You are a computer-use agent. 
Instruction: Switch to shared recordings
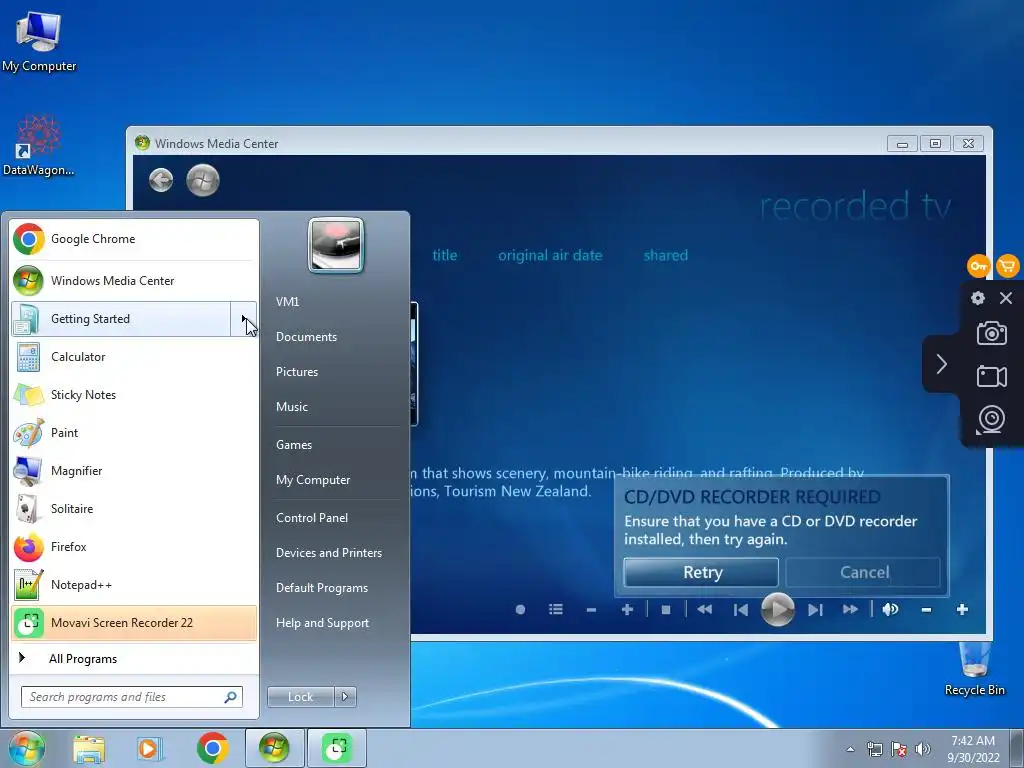click(666, 255)
